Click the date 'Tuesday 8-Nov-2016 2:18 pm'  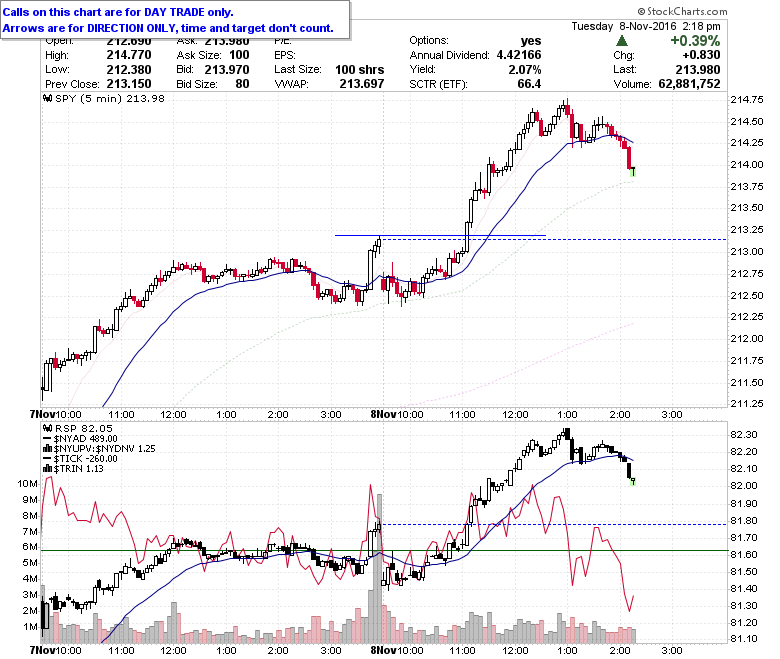point(646,26)
